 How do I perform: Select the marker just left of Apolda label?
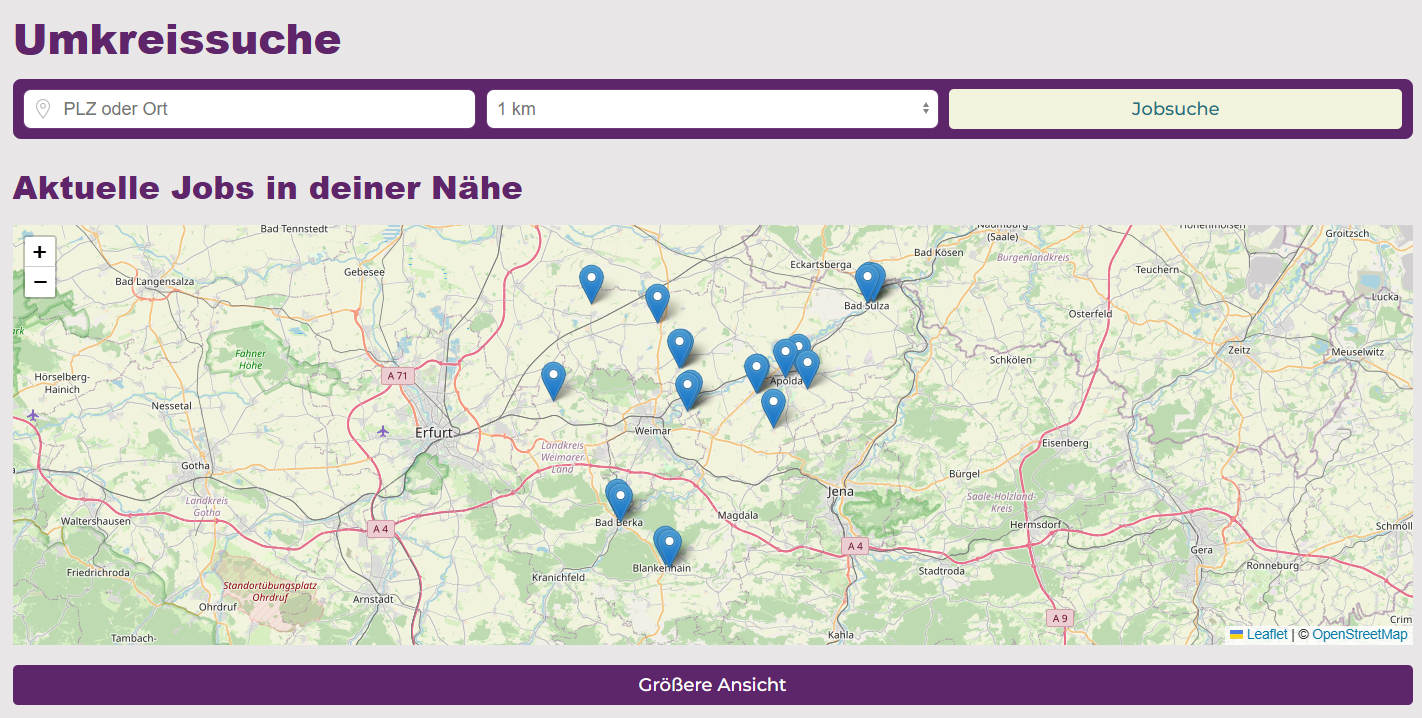coord(757,372)
